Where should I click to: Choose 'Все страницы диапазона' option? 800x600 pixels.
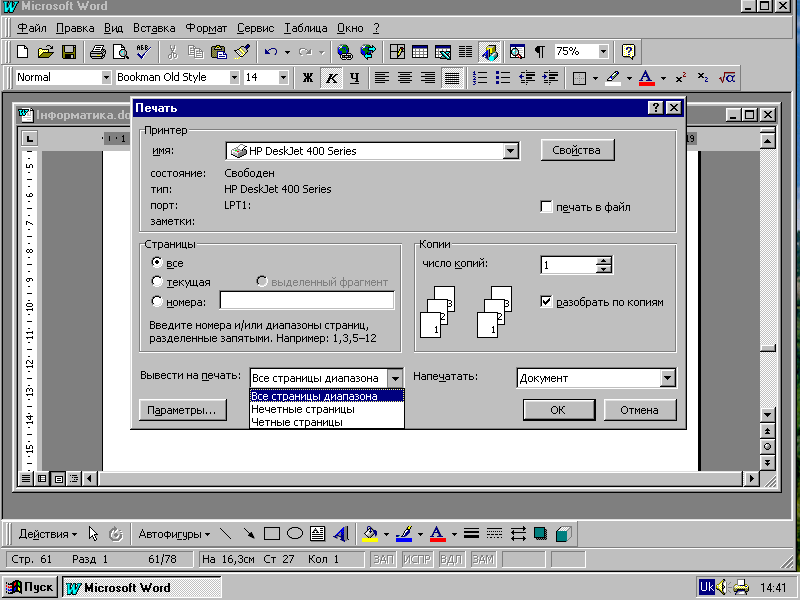tap(327, 396)
